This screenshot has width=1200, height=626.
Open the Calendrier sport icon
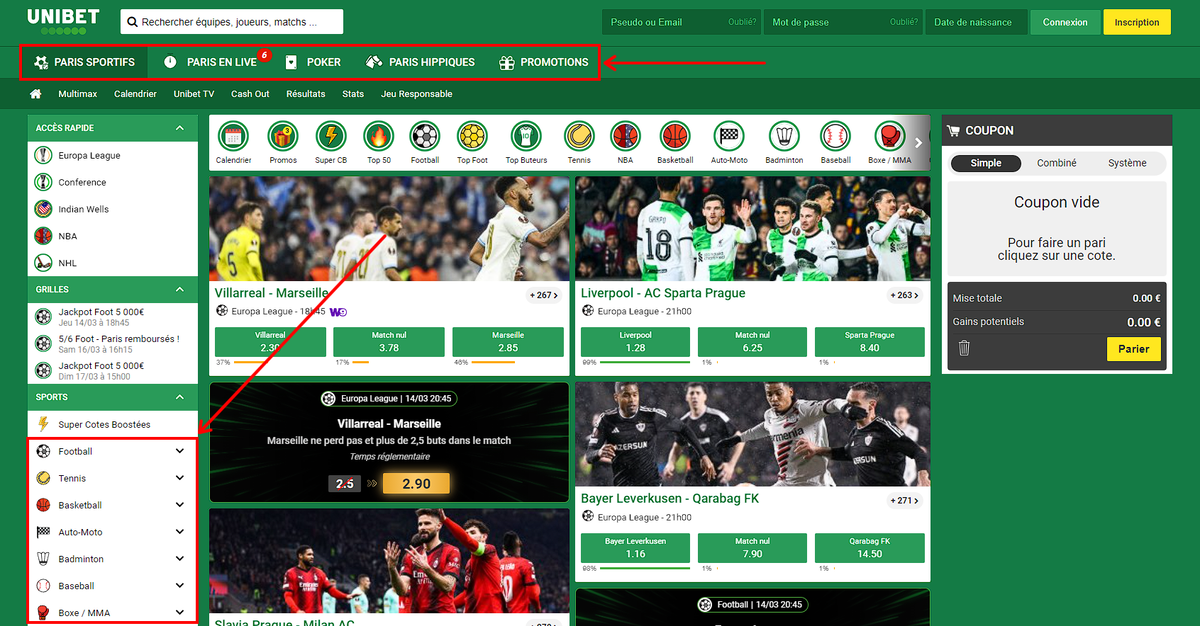pyautogui.click(x=233, y=136)
